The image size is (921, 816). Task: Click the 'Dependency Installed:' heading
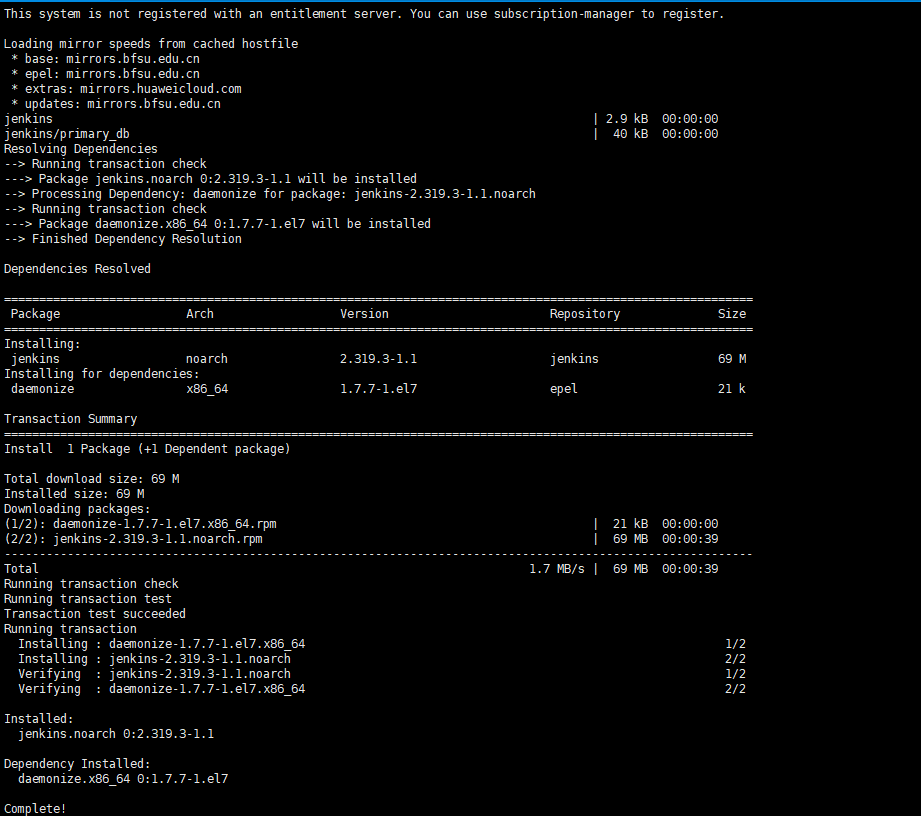click(78, 764)
